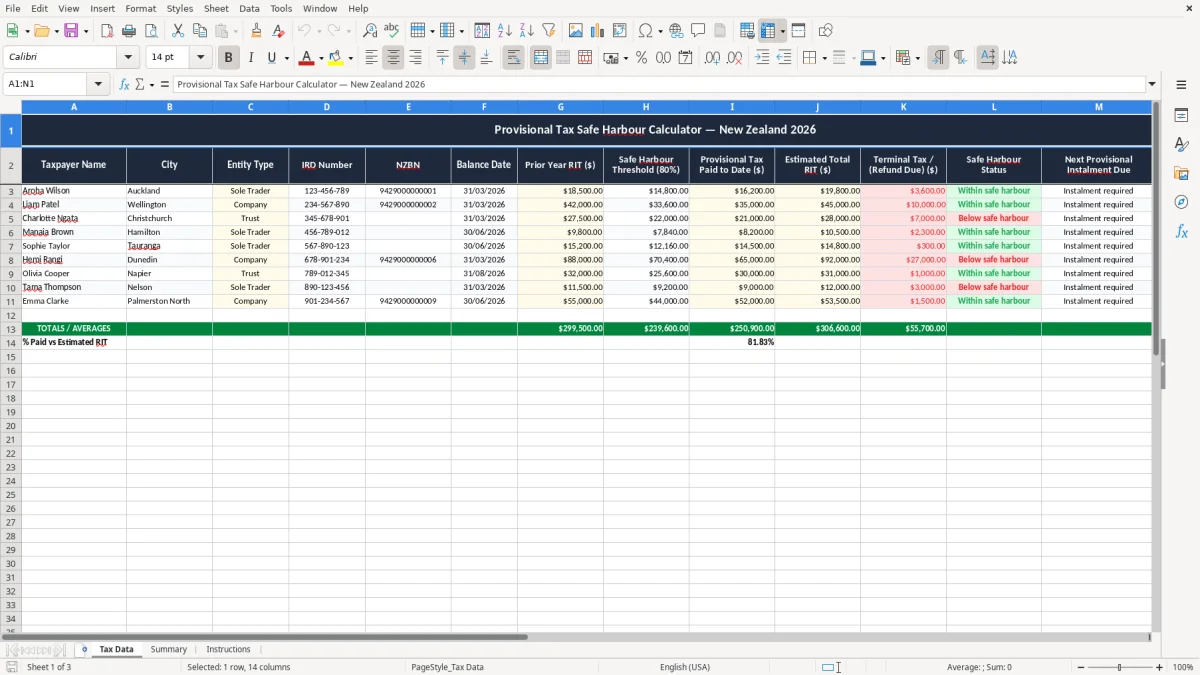Switch to the Instructions sheet tab

[x=228, y=649]
